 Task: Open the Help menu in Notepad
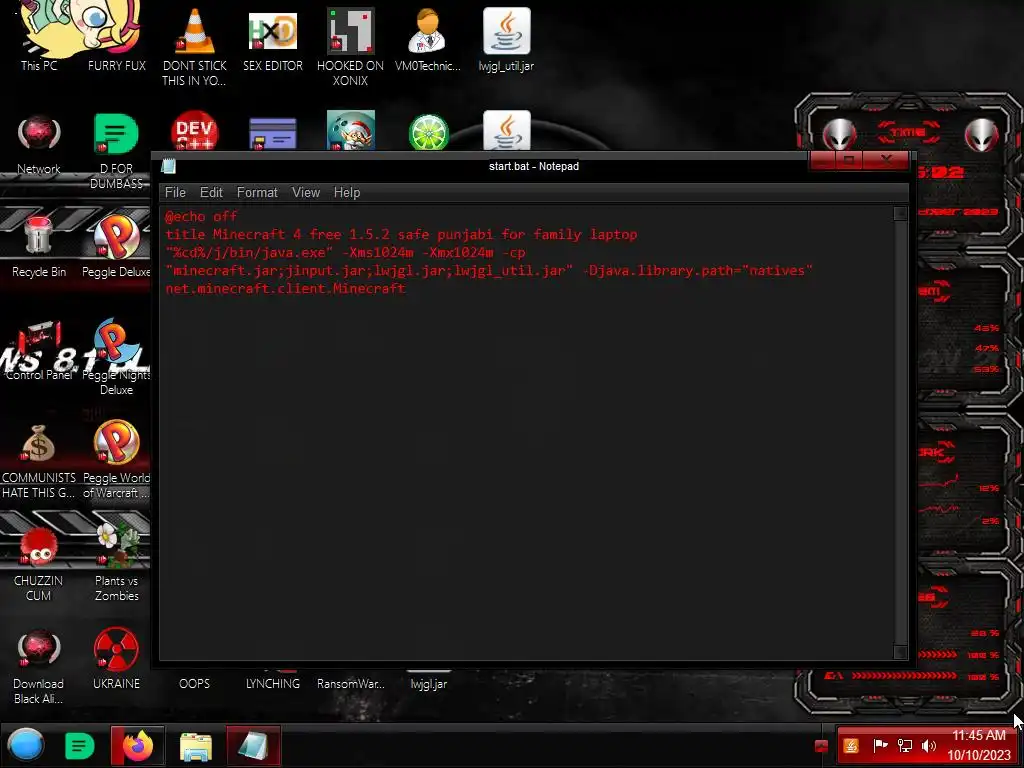click(347, 193)
